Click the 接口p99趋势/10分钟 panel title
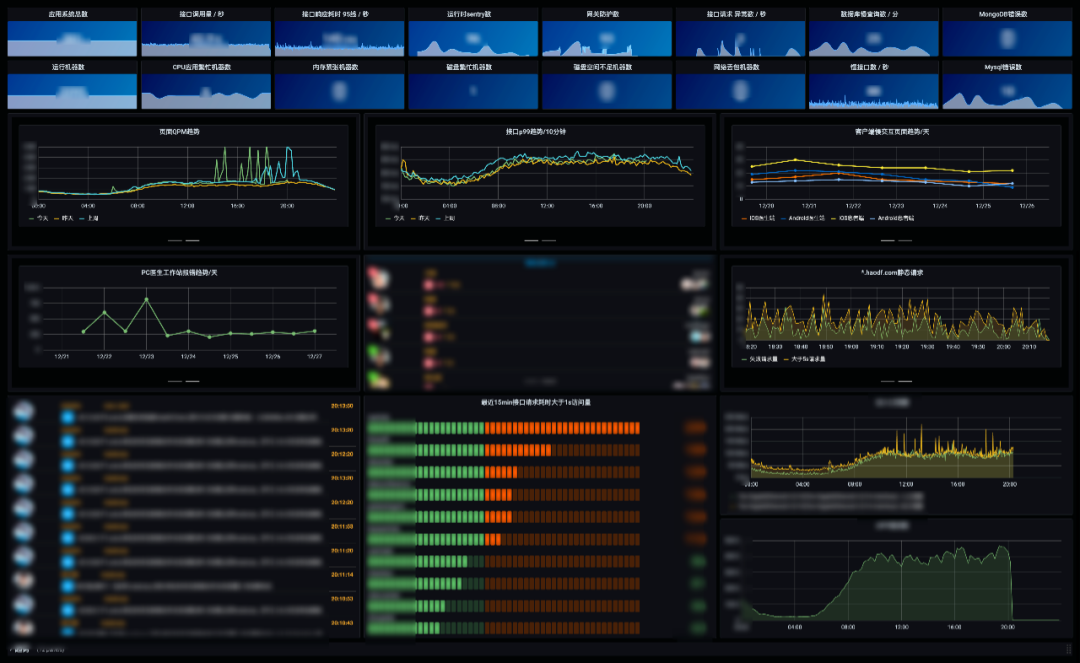 [x=536, y=131]
